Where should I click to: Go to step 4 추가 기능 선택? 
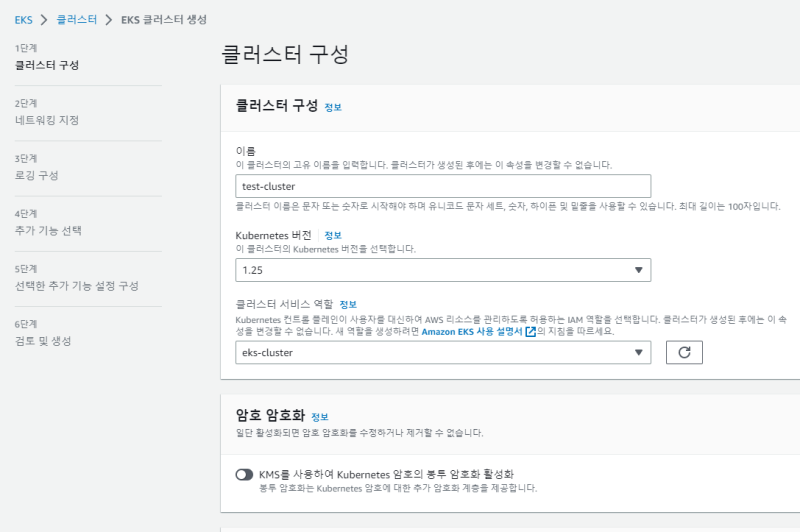(47, 230)
